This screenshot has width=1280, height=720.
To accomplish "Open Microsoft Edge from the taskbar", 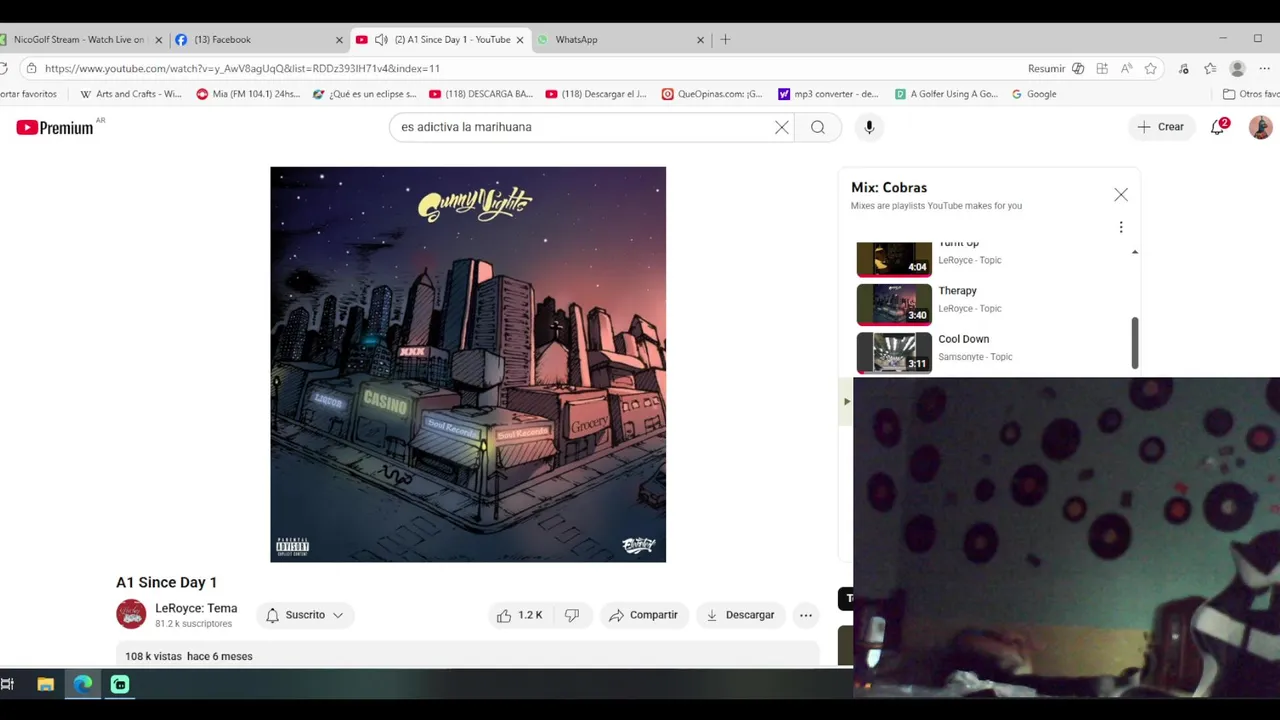I will tap(82, 684).
